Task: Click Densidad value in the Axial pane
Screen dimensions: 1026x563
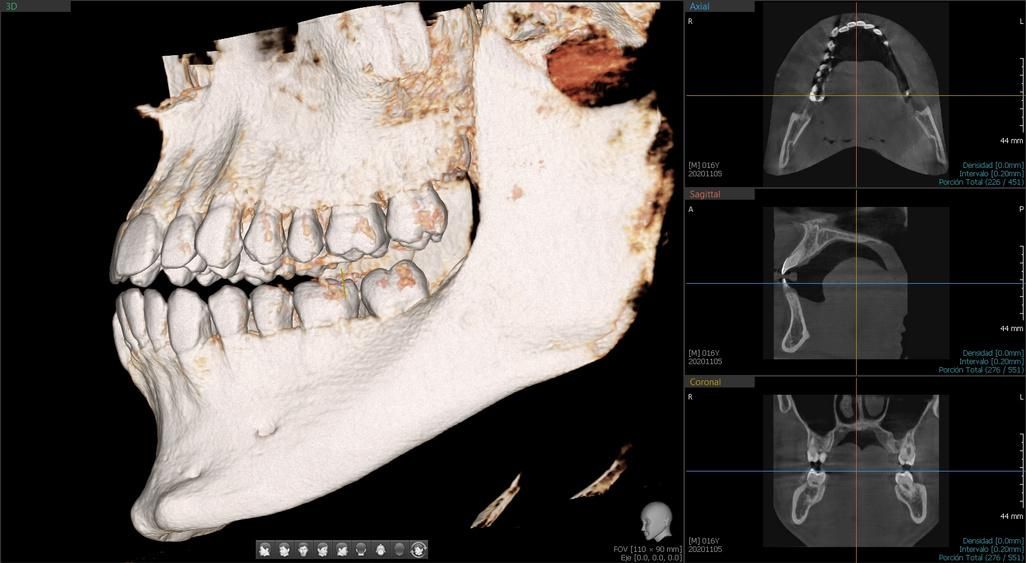Action: pyautogui.click(x=992, y=164)
